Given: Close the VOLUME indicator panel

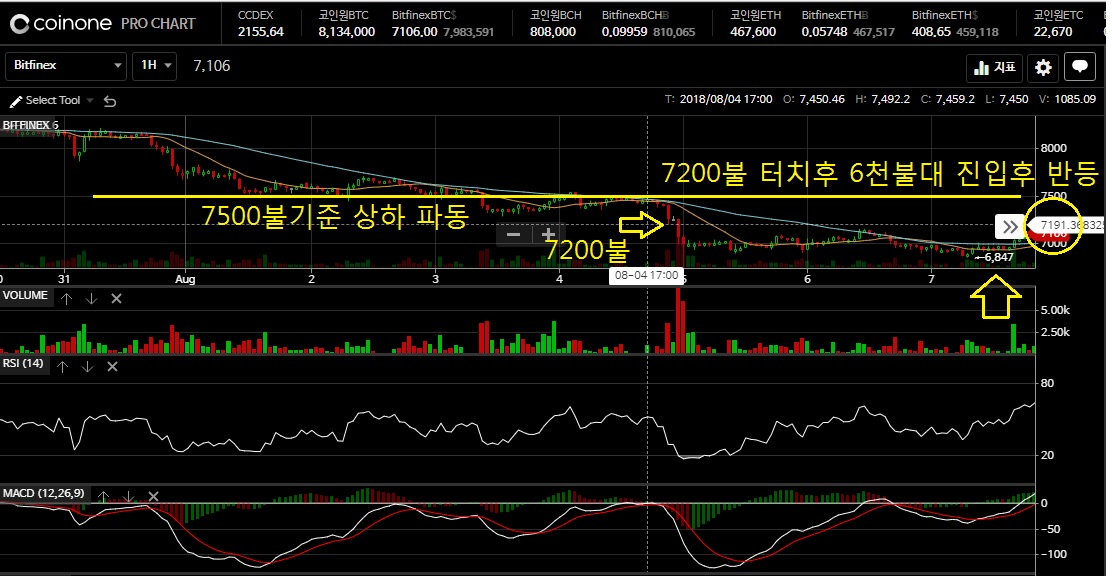Looking at the screenshot, I should [116, 299].
